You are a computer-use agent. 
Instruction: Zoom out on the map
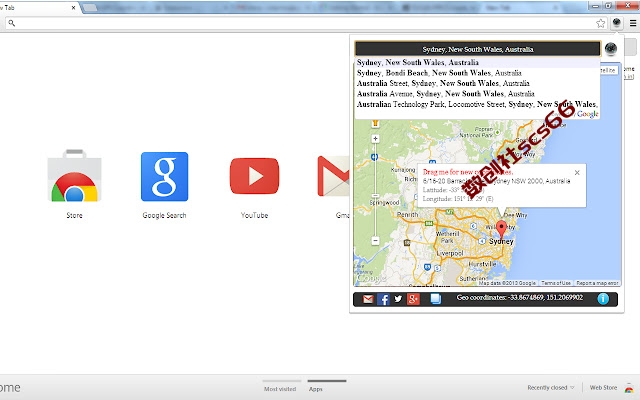pyautogui.click(x=376, y=241)
